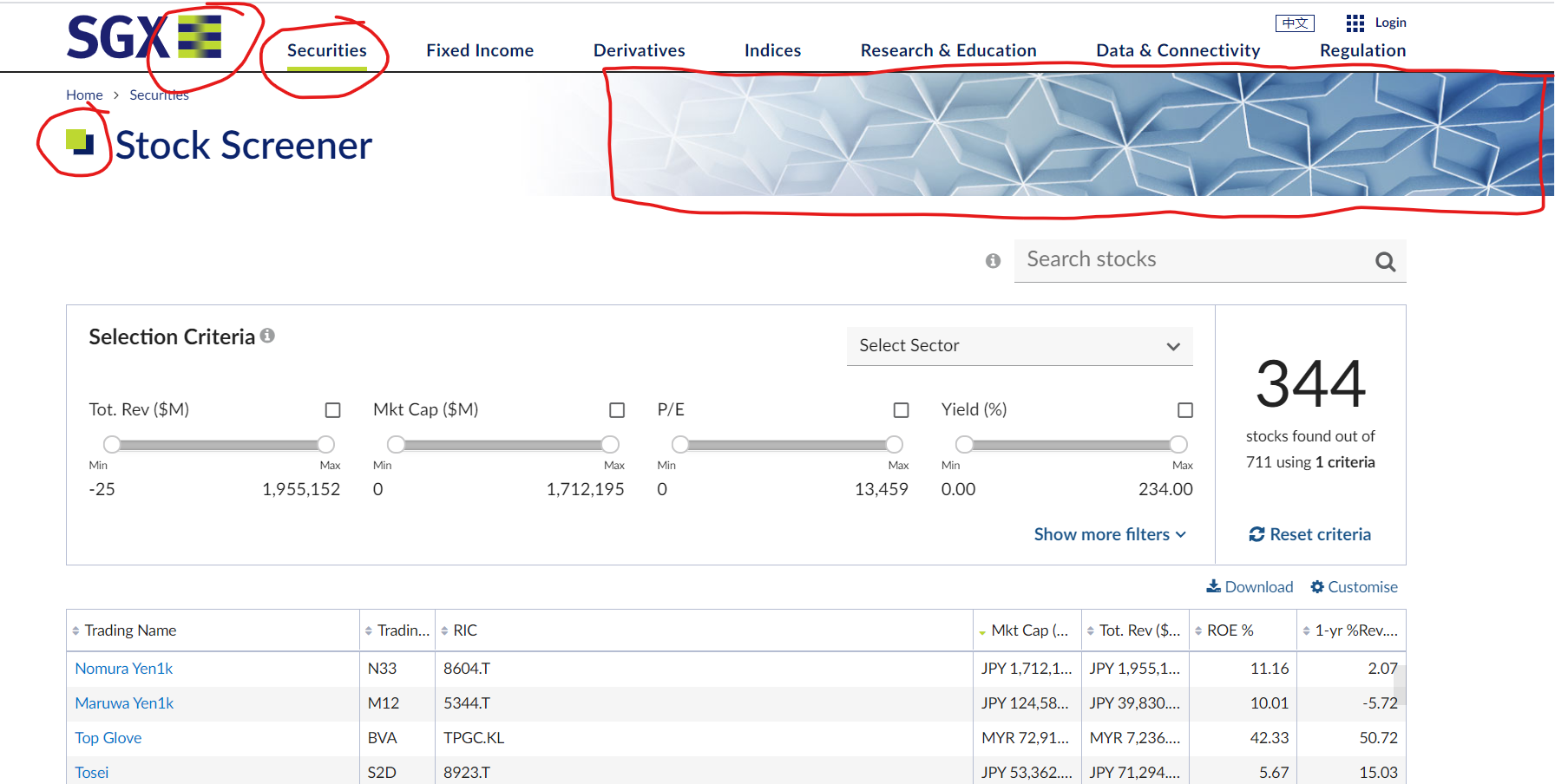Image resolution: width=1555 pixels, height=784 pixels.
Task: Click the search magnifier icon
Action: (x=1385, y=261)
